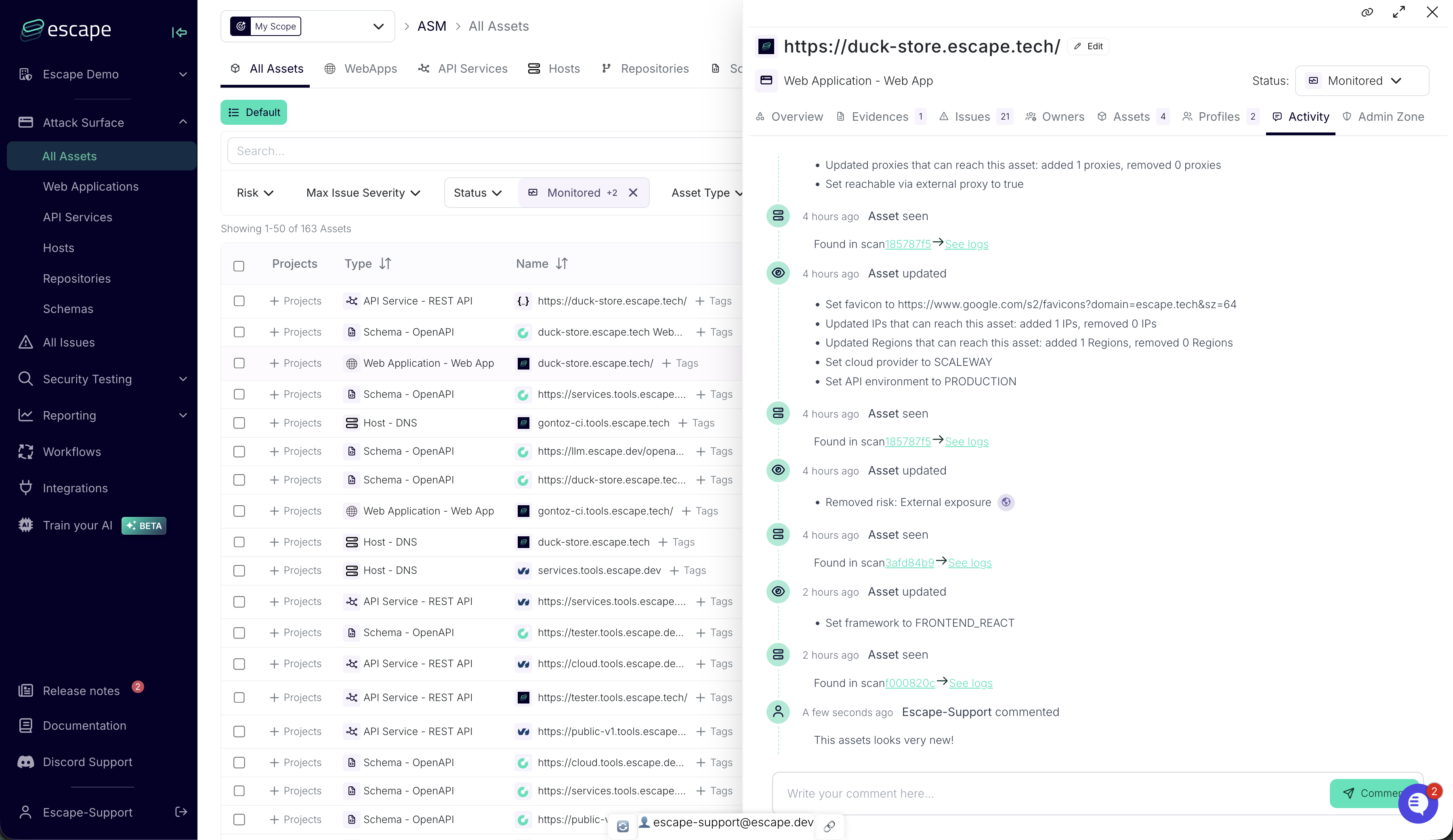Viewport: 1453px width, 840px height.
Task: Open Integrations via its shield sidebar icon
Action: (25, 488)
